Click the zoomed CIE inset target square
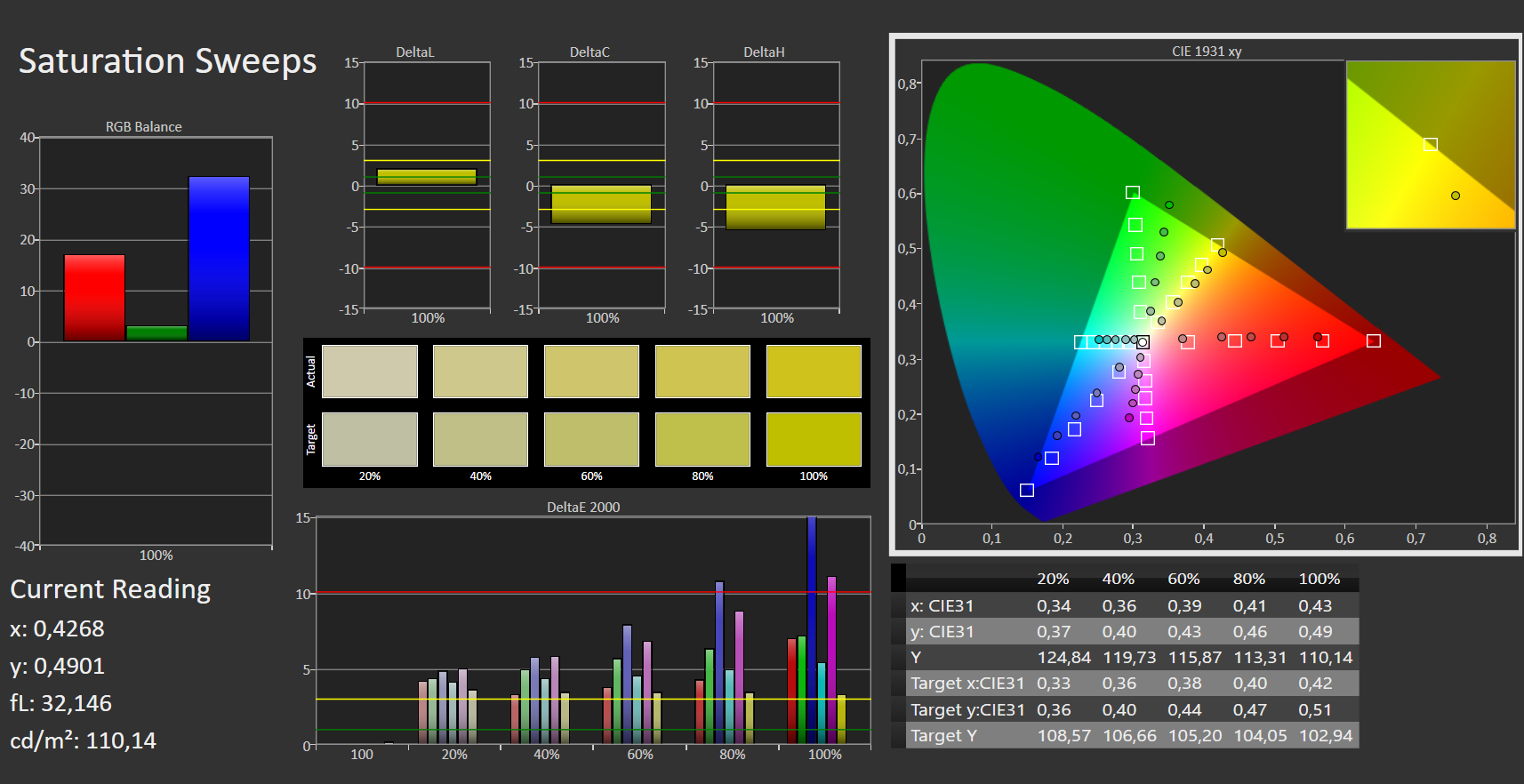The image size is (1524, 784). 1431,144
